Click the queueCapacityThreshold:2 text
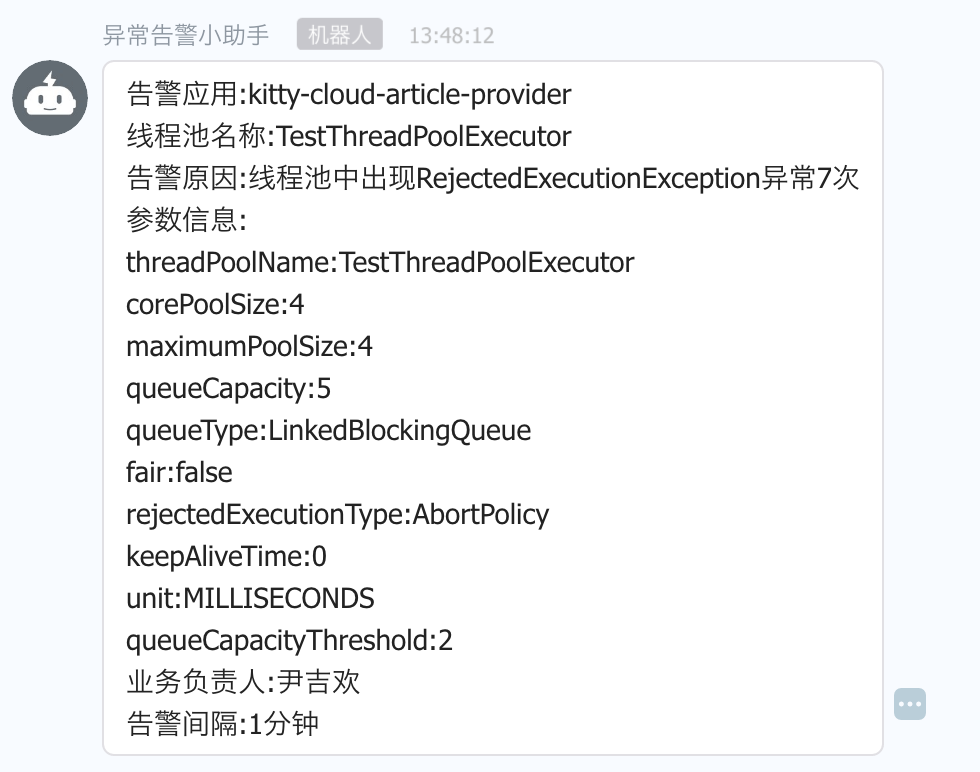Image resolution: width=980 pixels, height=772 pixels. [289, 641]
